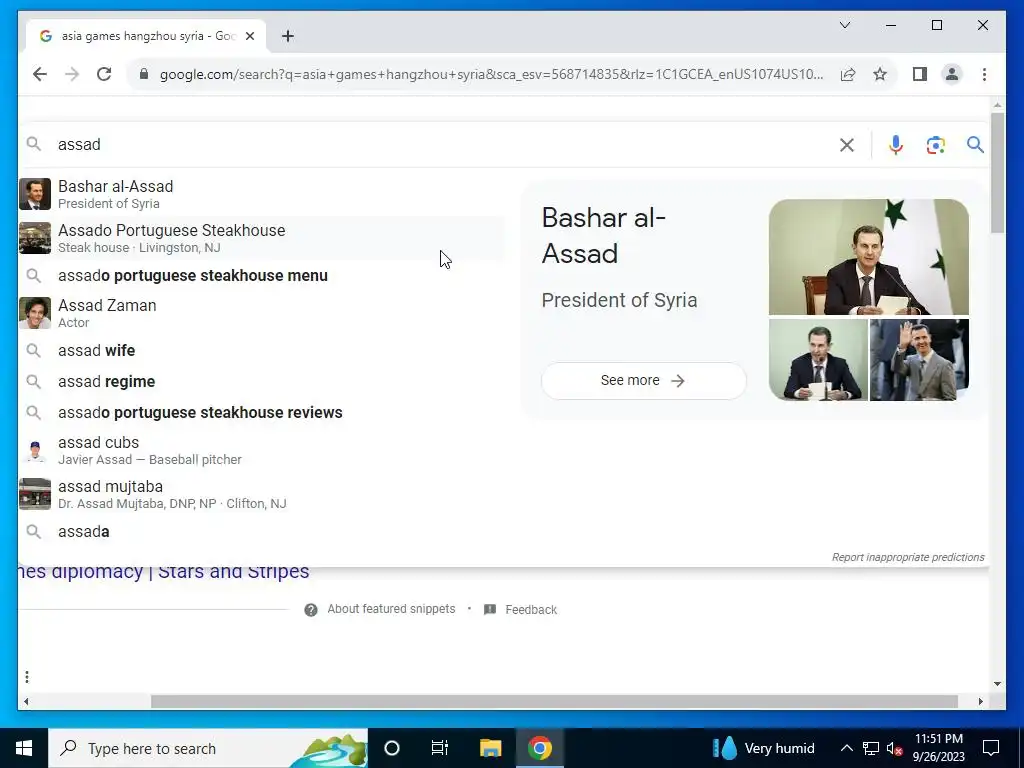Screen dimensions: 1024x768
Task: Select Bashar al-Assad suggestion
Action: point(261,194)
